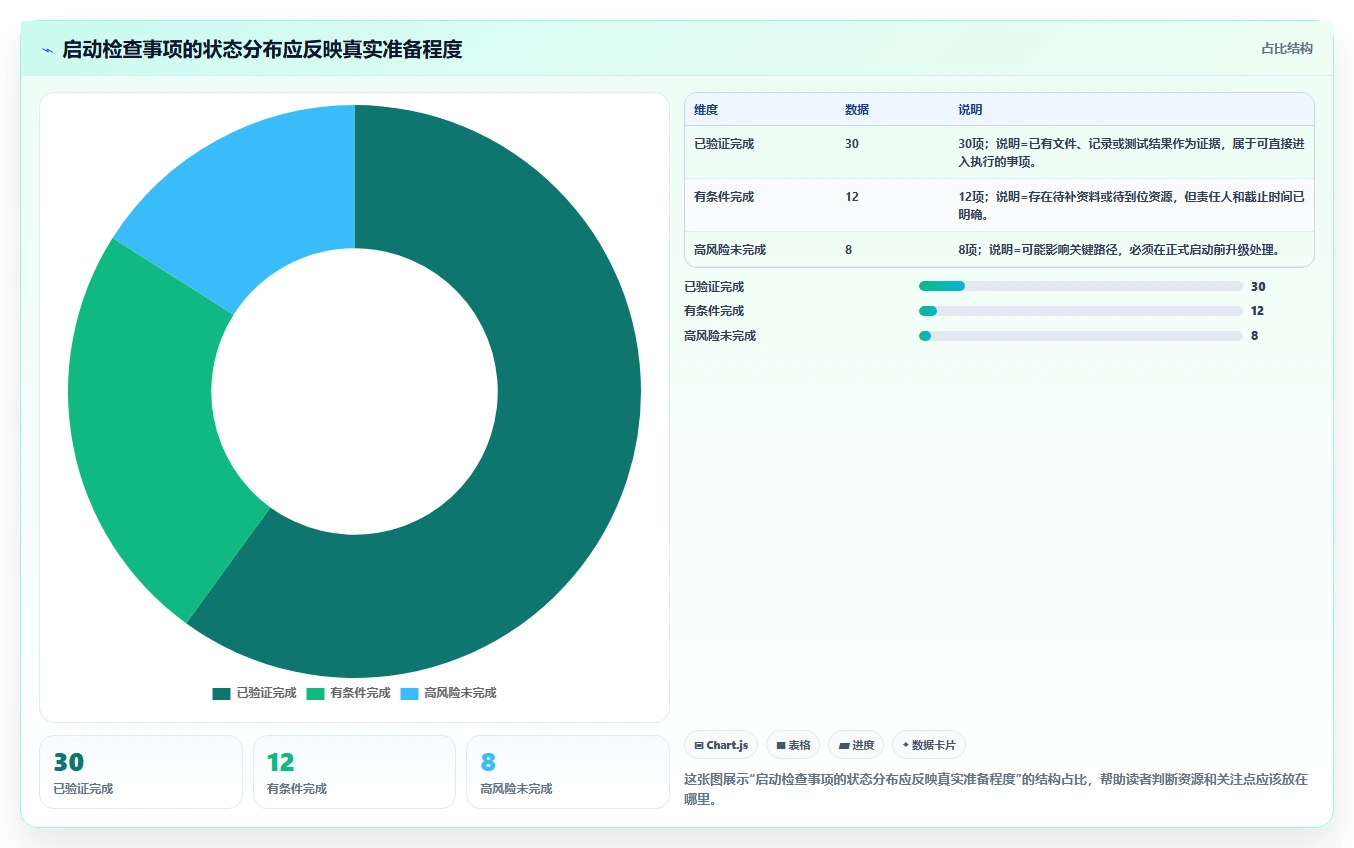Click the chart title 启动检查事项的状态分布
1354x848 pixels.
[x=262, y=49]
